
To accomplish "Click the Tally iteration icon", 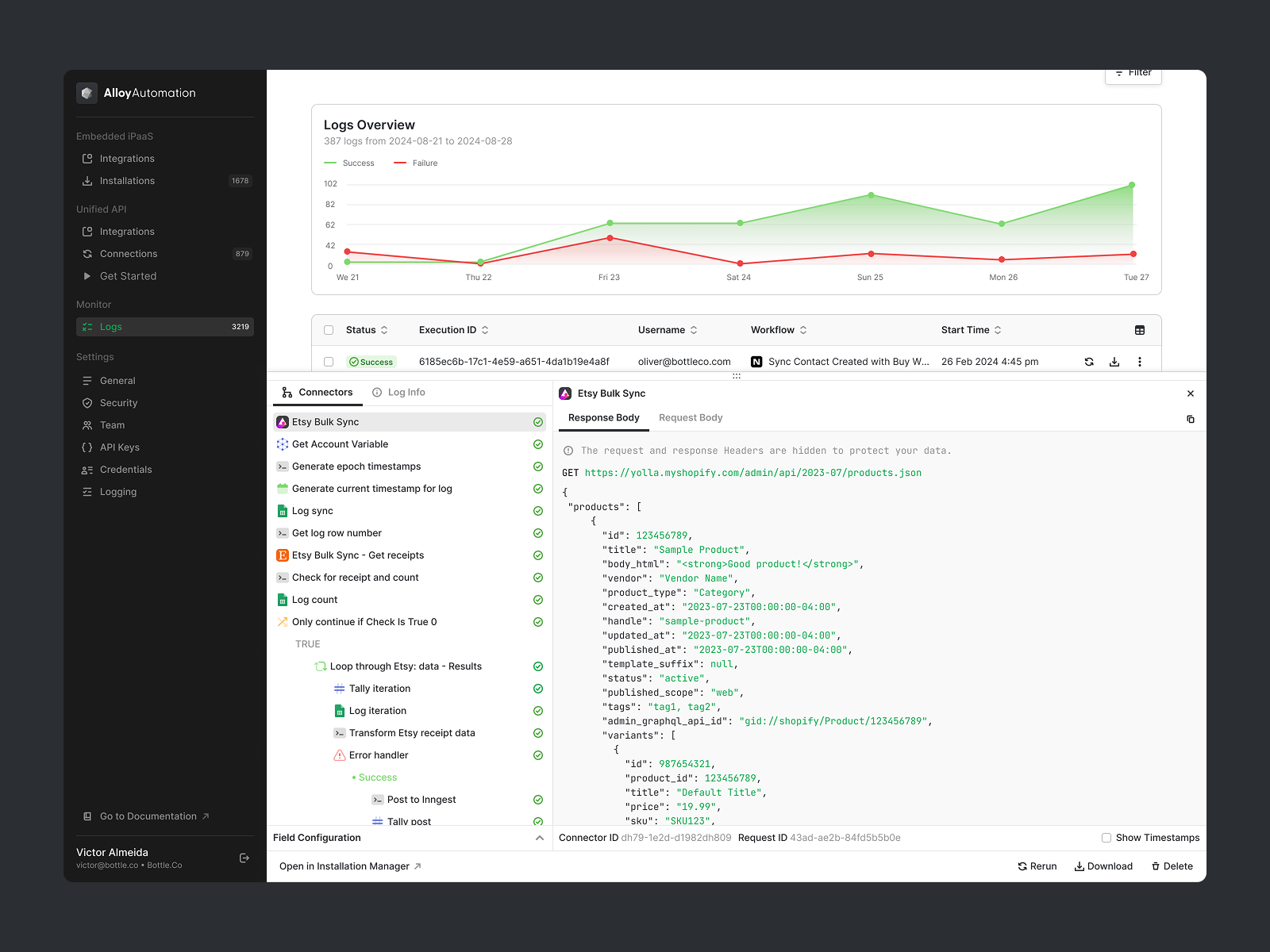I will pos(340,689).
